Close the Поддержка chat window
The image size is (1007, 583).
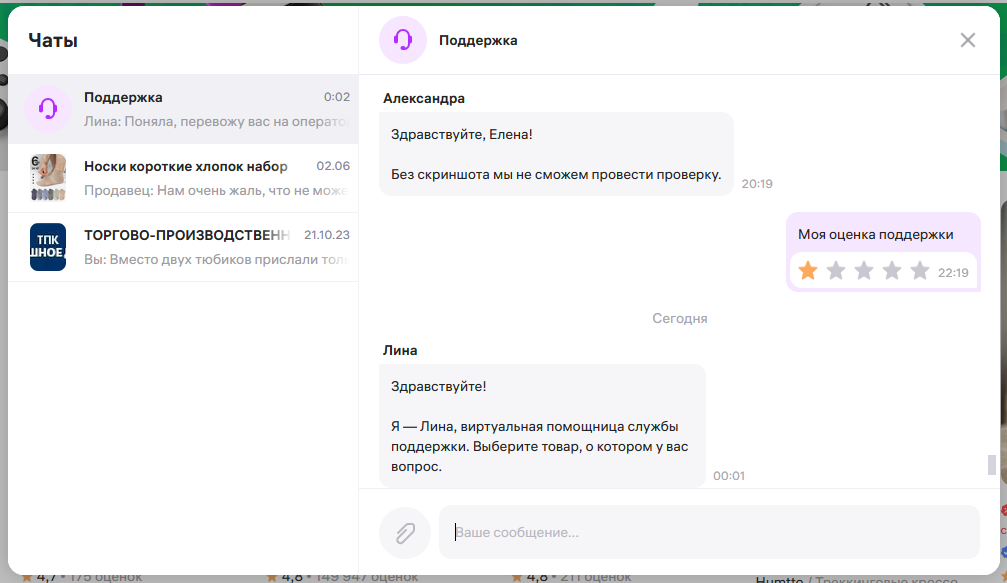(x=967, y=40)
